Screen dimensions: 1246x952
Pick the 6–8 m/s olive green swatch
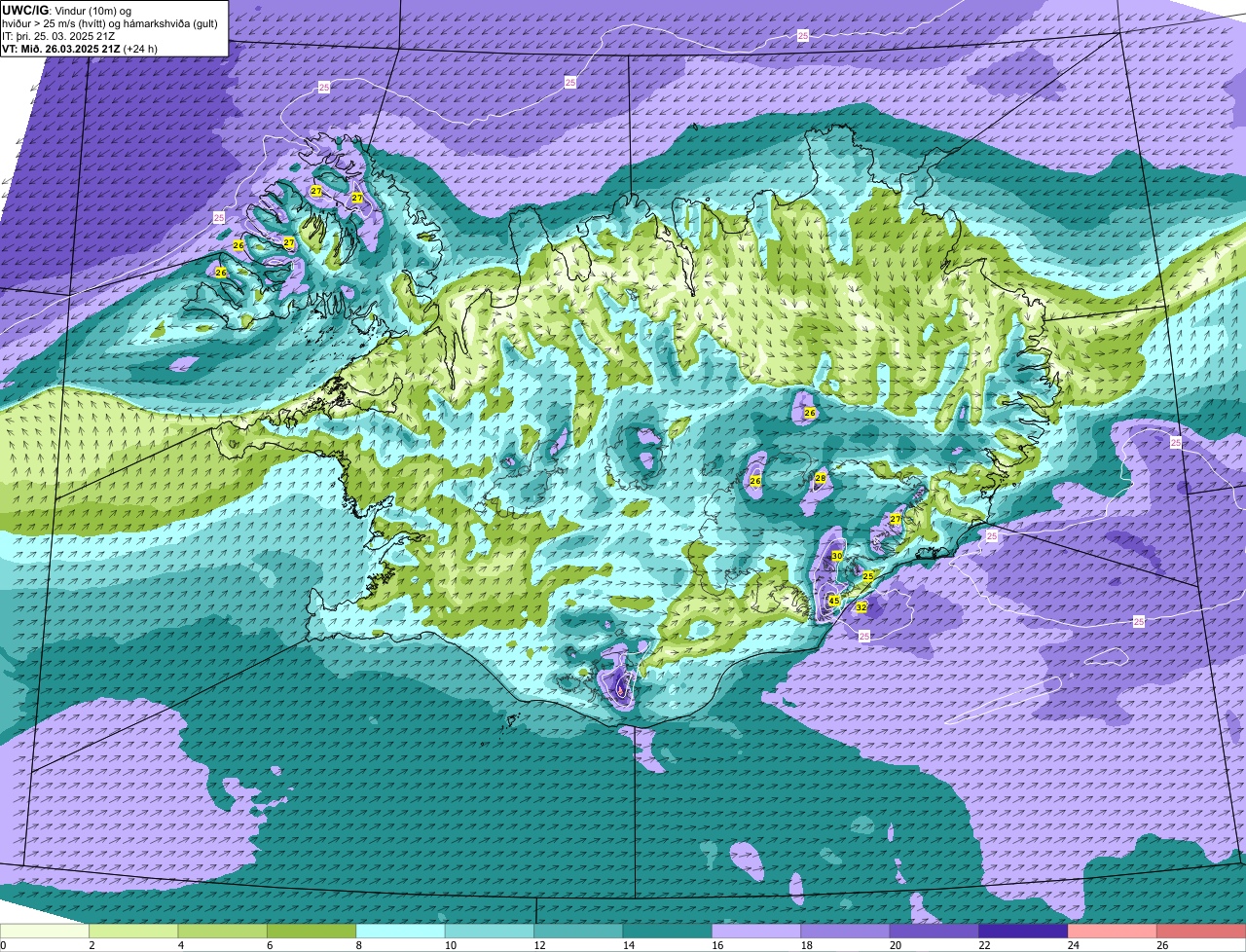[311, 931]
